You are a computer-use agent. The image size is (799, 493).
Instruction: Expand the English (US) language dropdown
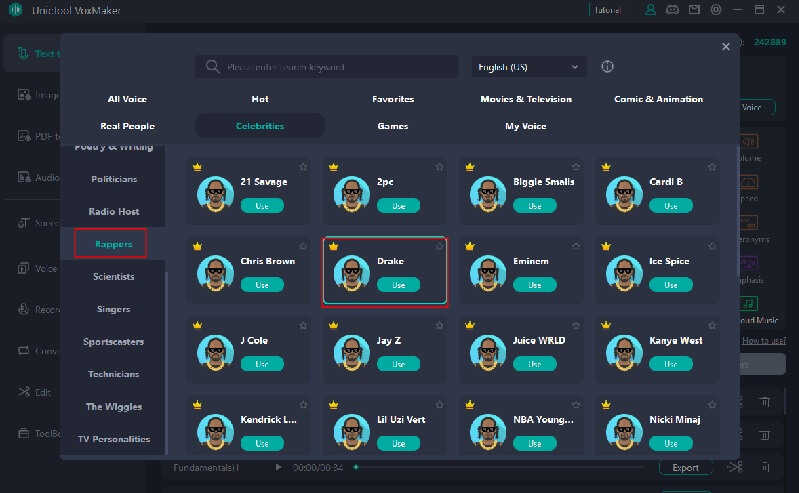pos(529,67)
